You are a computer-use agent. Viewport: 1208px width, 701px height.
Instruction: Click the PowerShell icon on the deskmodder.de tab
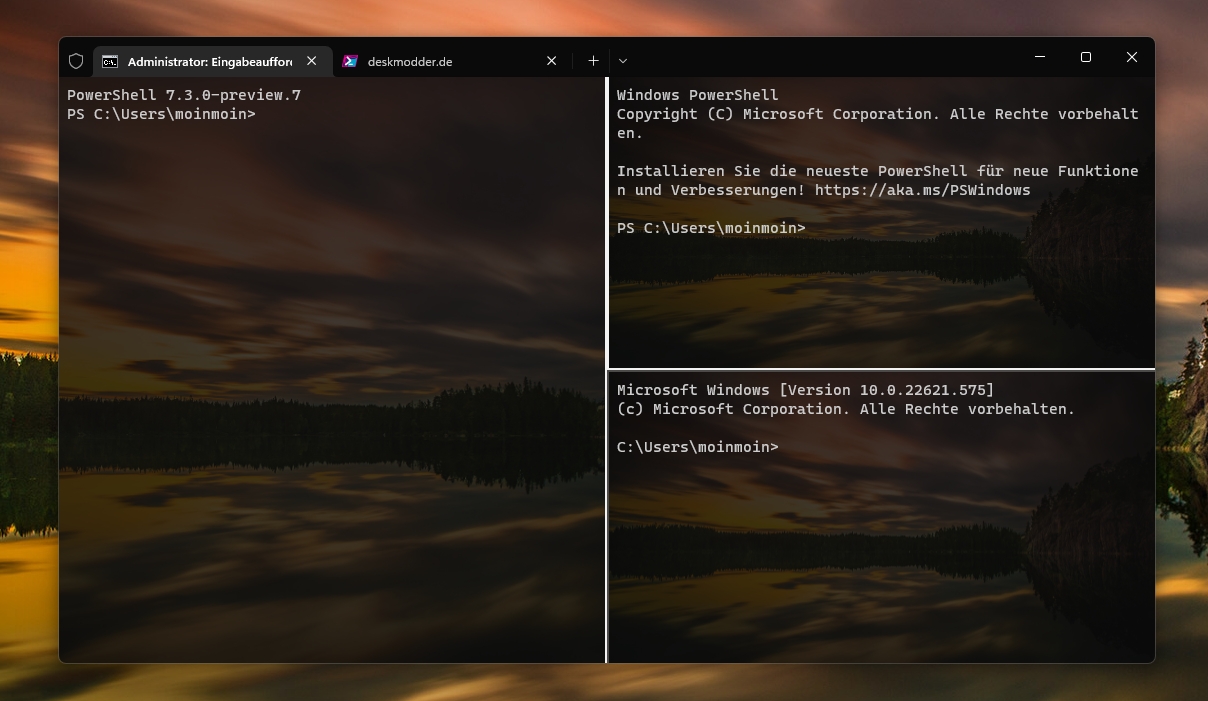(x=350, y=61)
